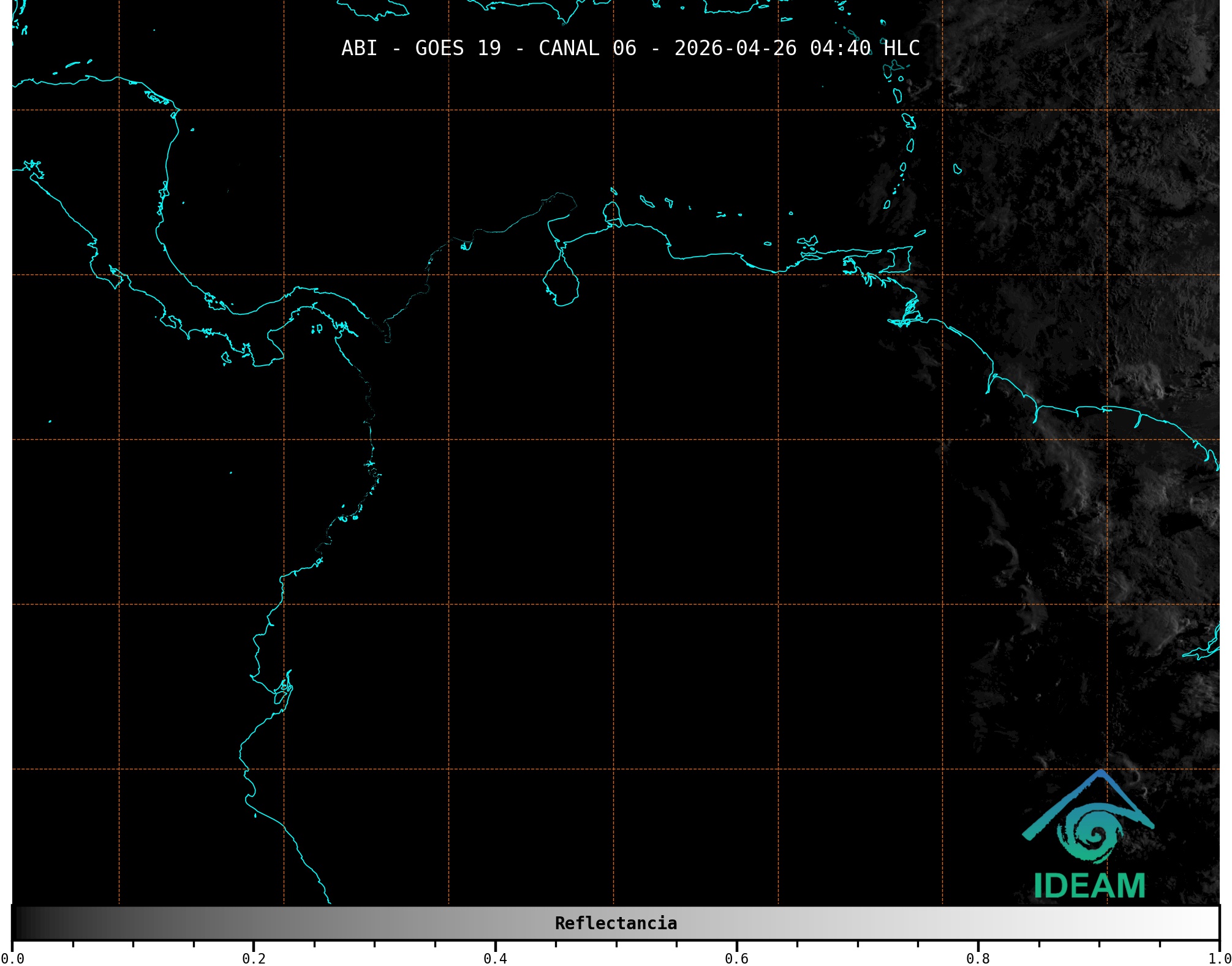The image size is (1232, 966).
Task: Click the 0.8 tick label on the colorbar
Action: (x=978, y=959)
